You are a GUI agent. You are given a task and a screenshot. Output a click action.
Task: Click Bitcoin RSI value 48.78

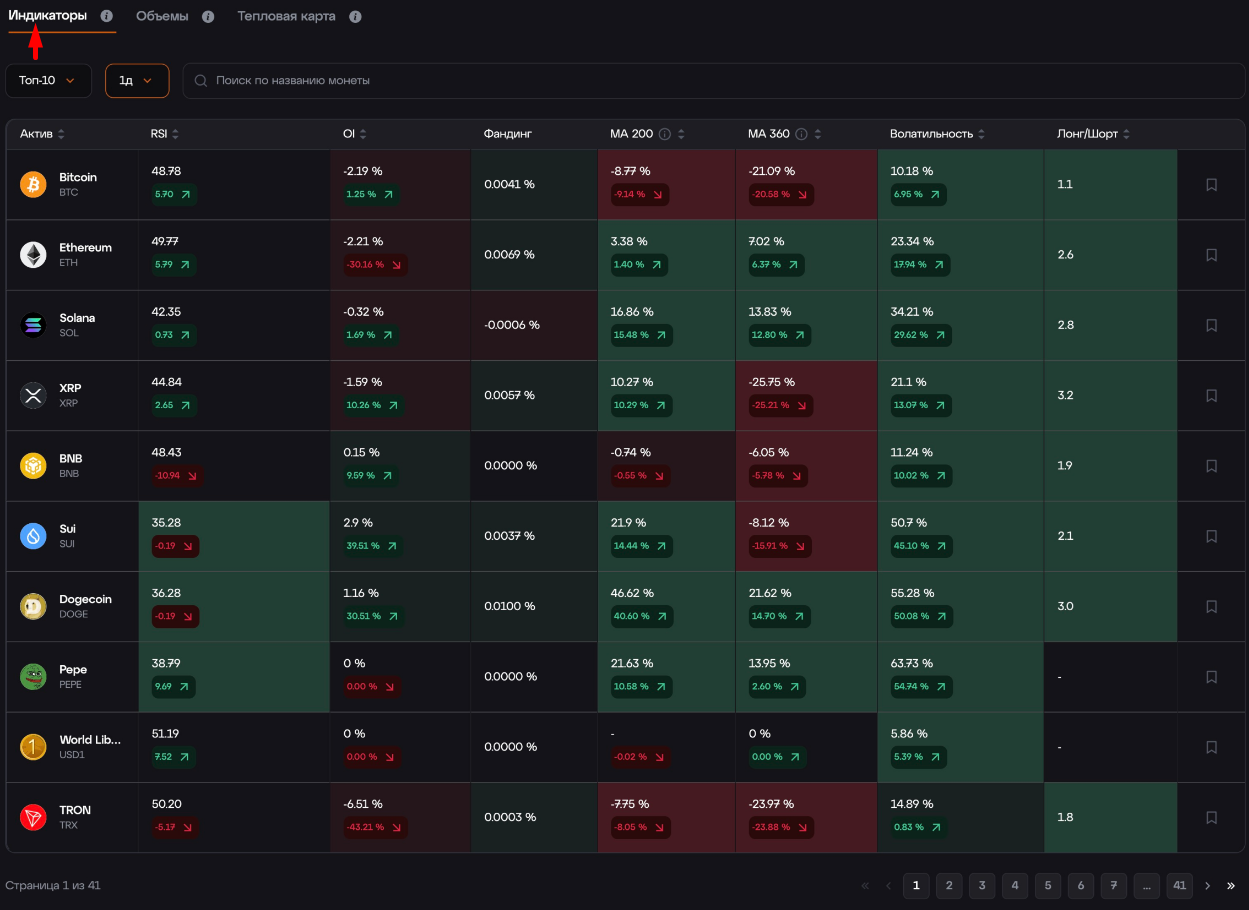click(166, 171)
